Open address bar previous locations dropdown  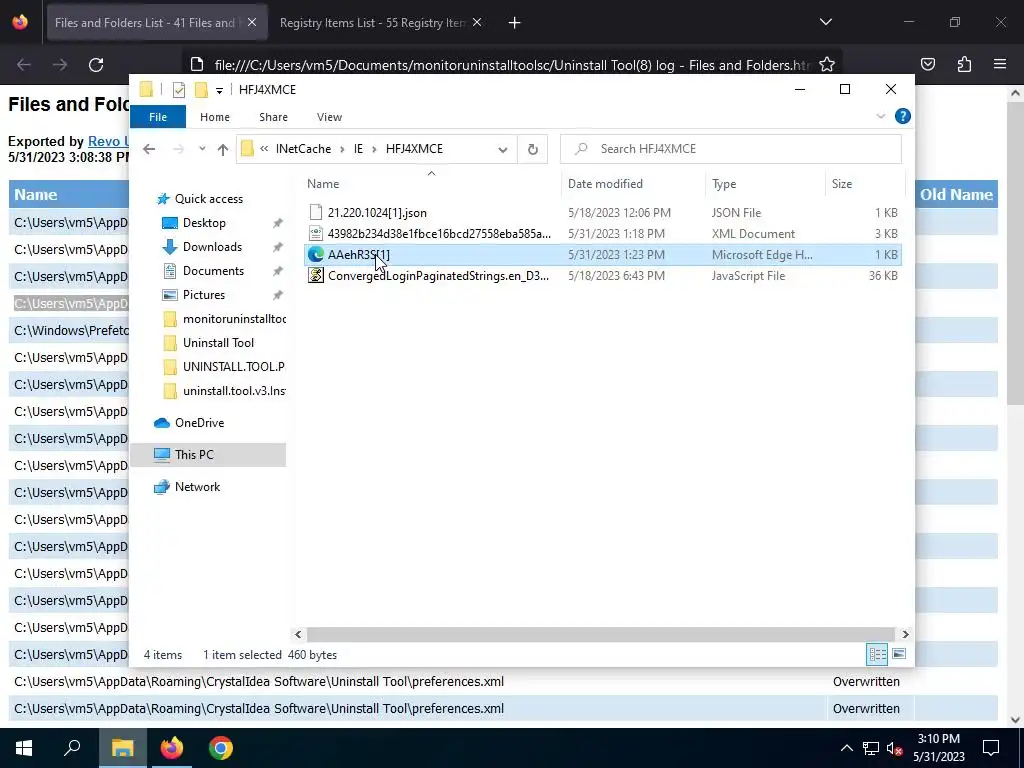coord(503,150)
